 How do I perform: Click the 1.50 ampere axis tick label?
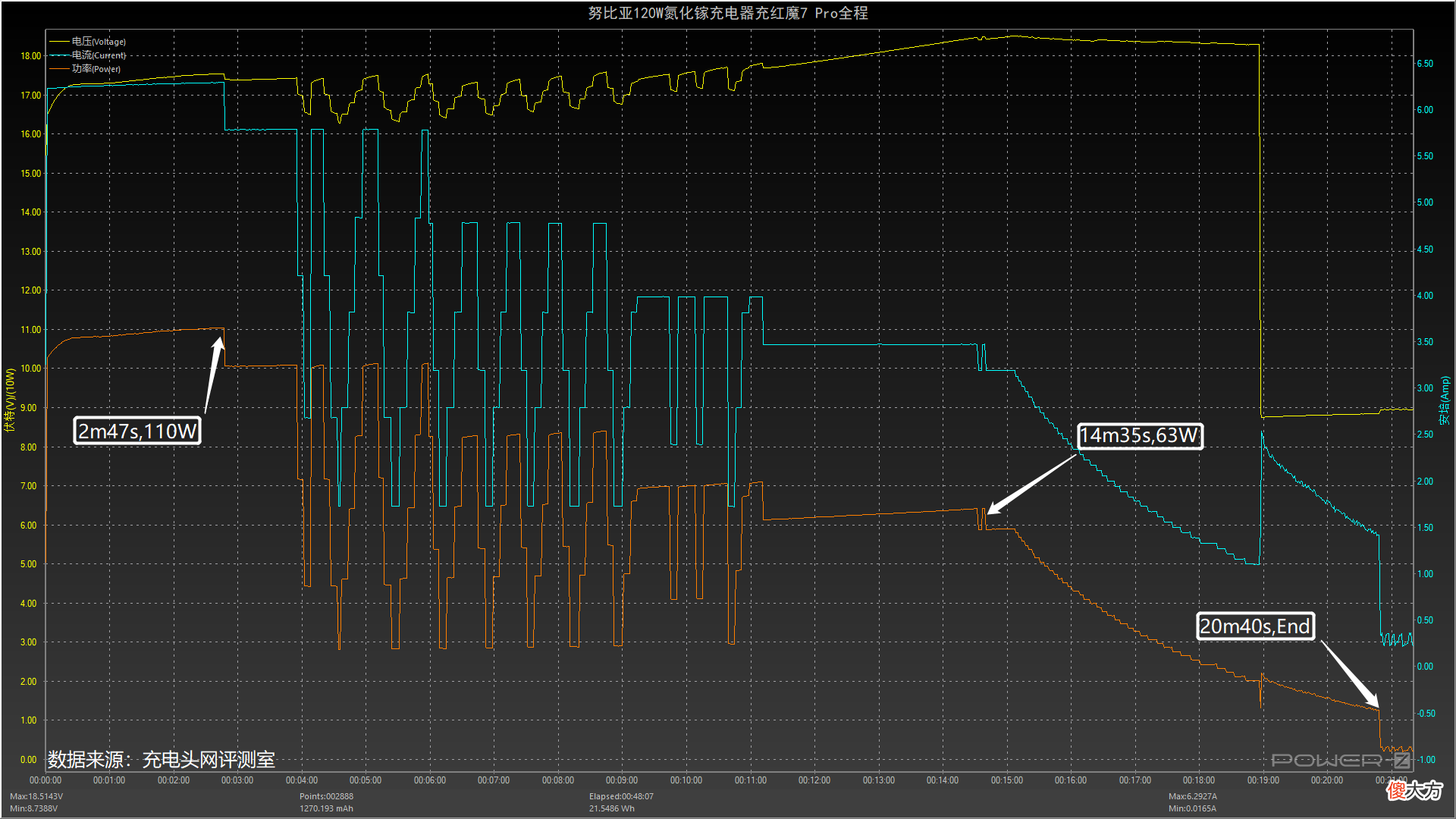pos(1425,528)
